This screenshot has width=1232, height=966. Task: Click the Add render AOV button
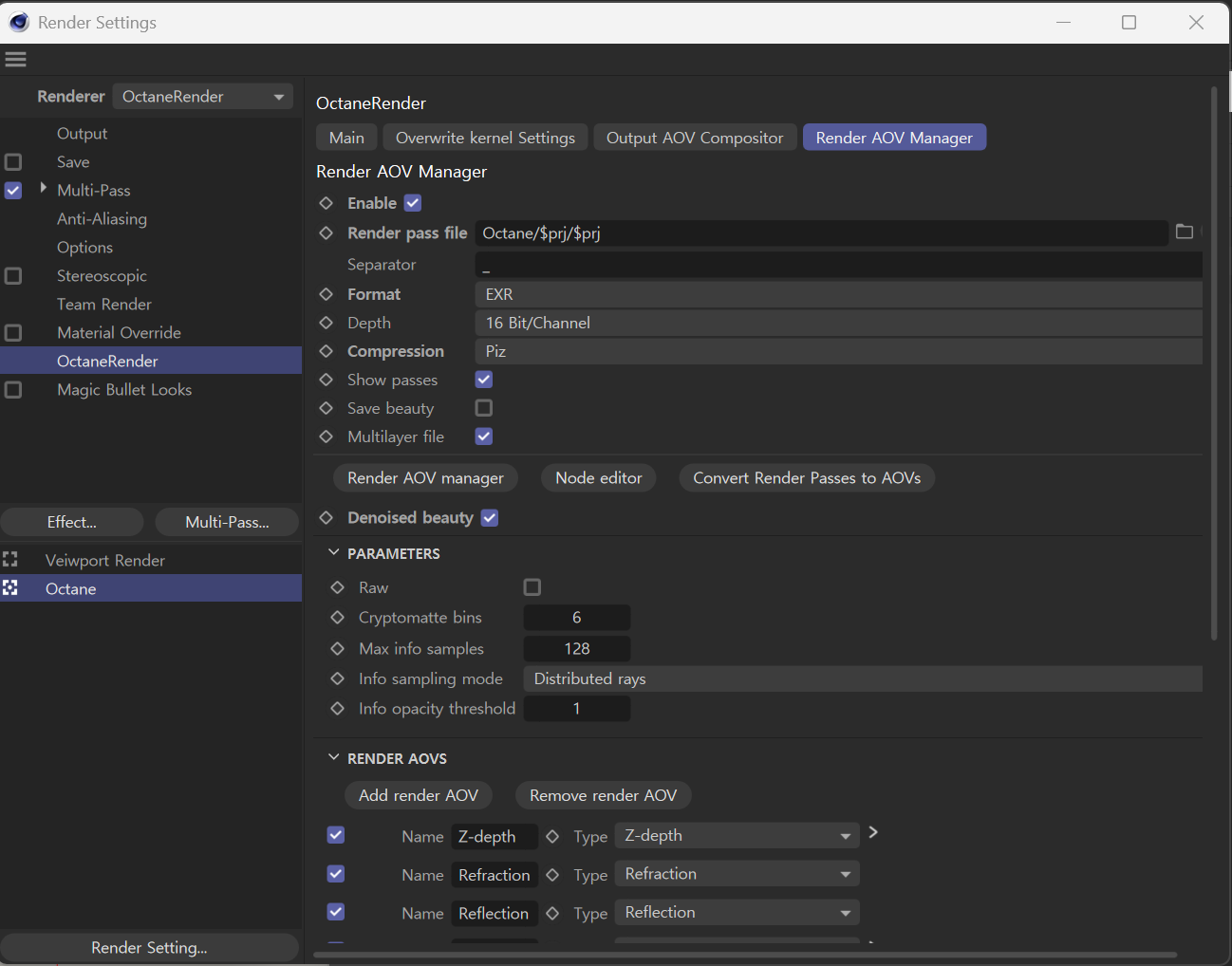[419, 795]
